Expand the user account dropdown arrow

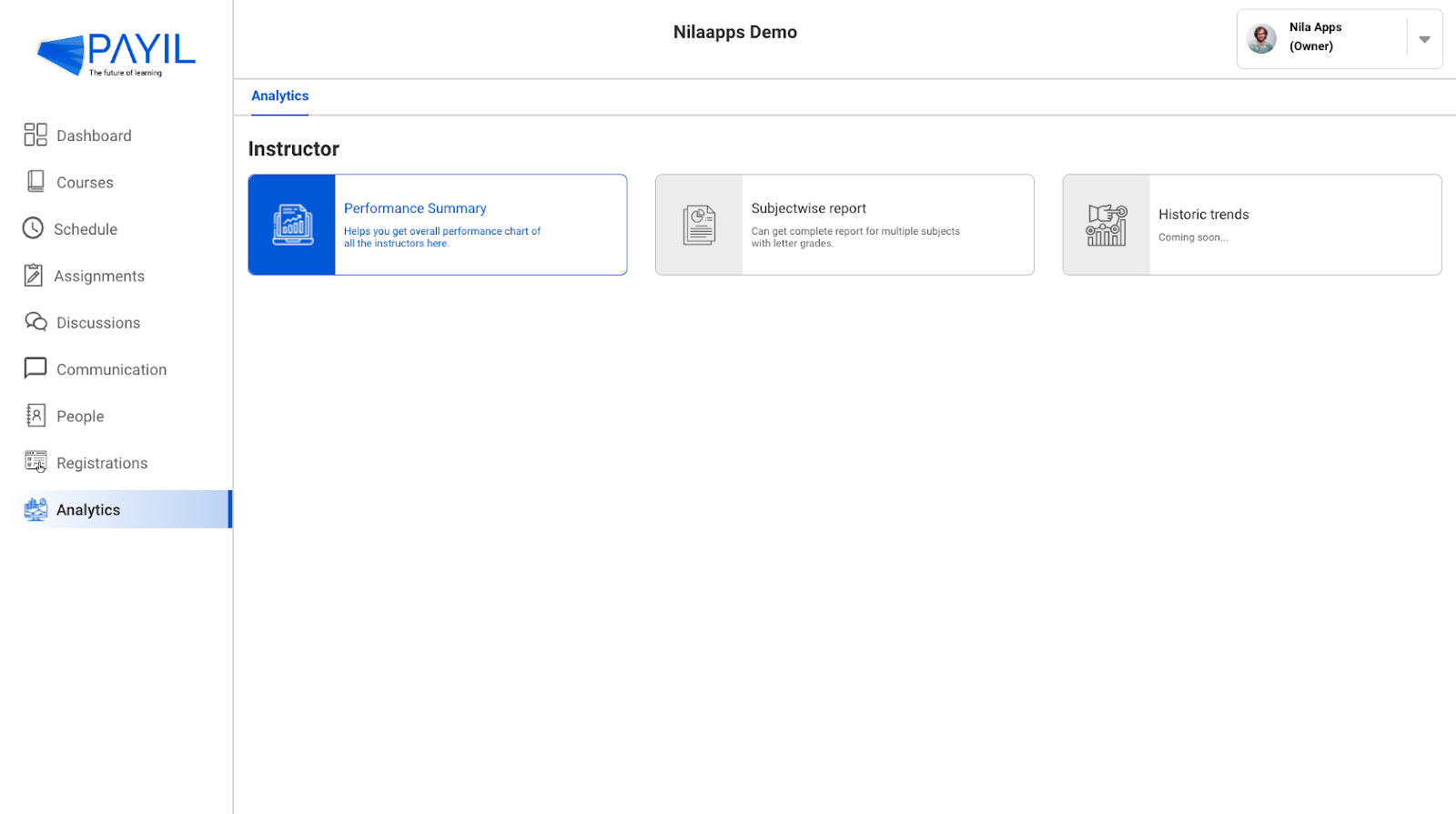(1424, 39)
